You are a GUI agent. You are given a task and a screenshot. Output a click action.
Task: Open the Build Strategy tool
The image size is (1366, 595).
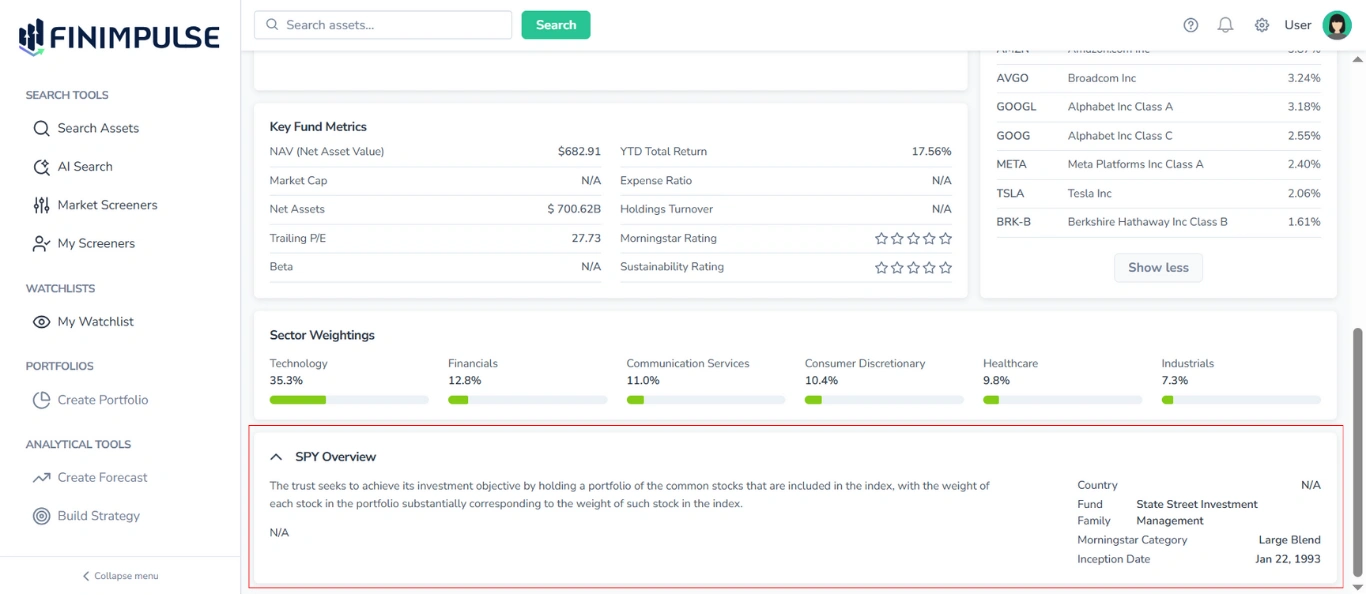[x=100, y=515]
